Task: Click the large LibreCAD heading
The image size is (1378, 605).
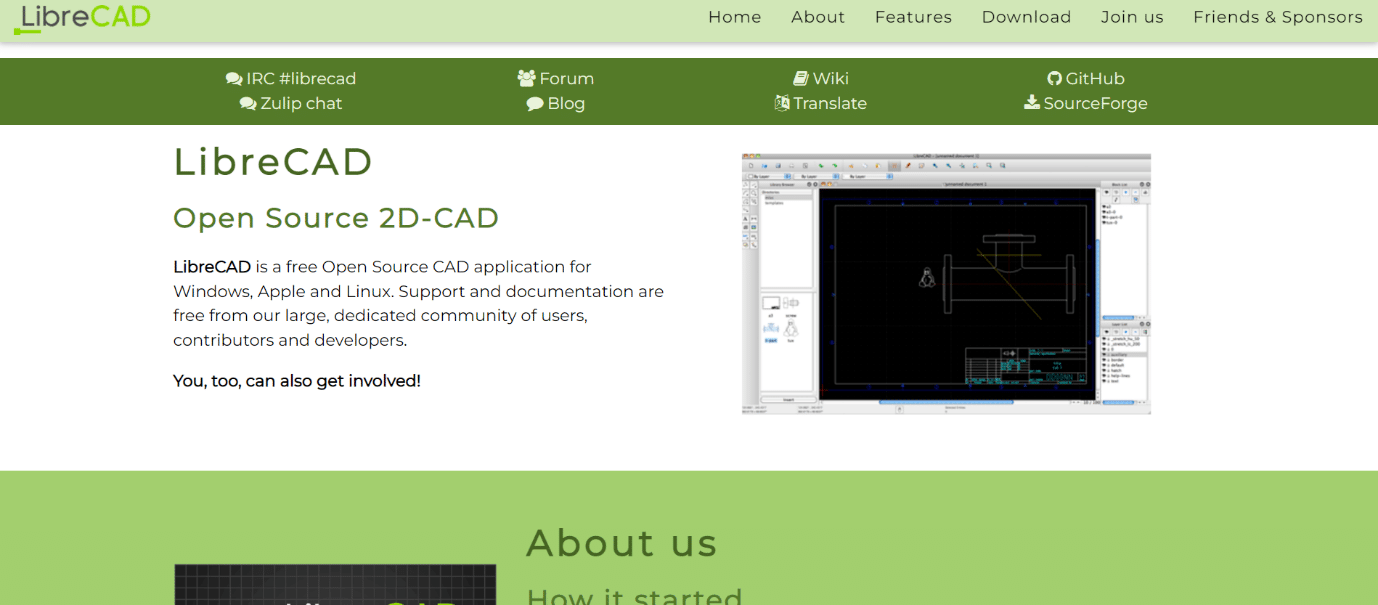Action: 273,161
